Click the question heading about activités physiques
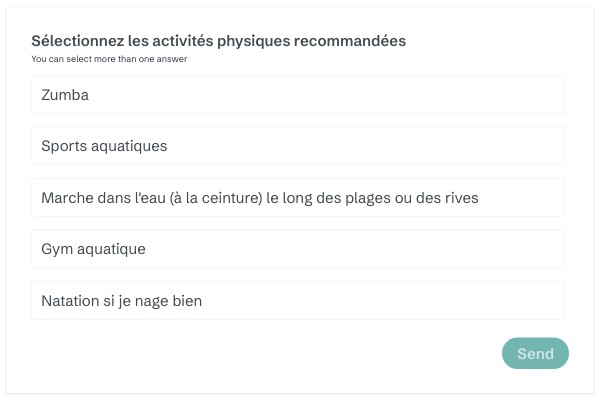Screen dimensions: 600x400 pyautogui.click(x=218, y=41)
